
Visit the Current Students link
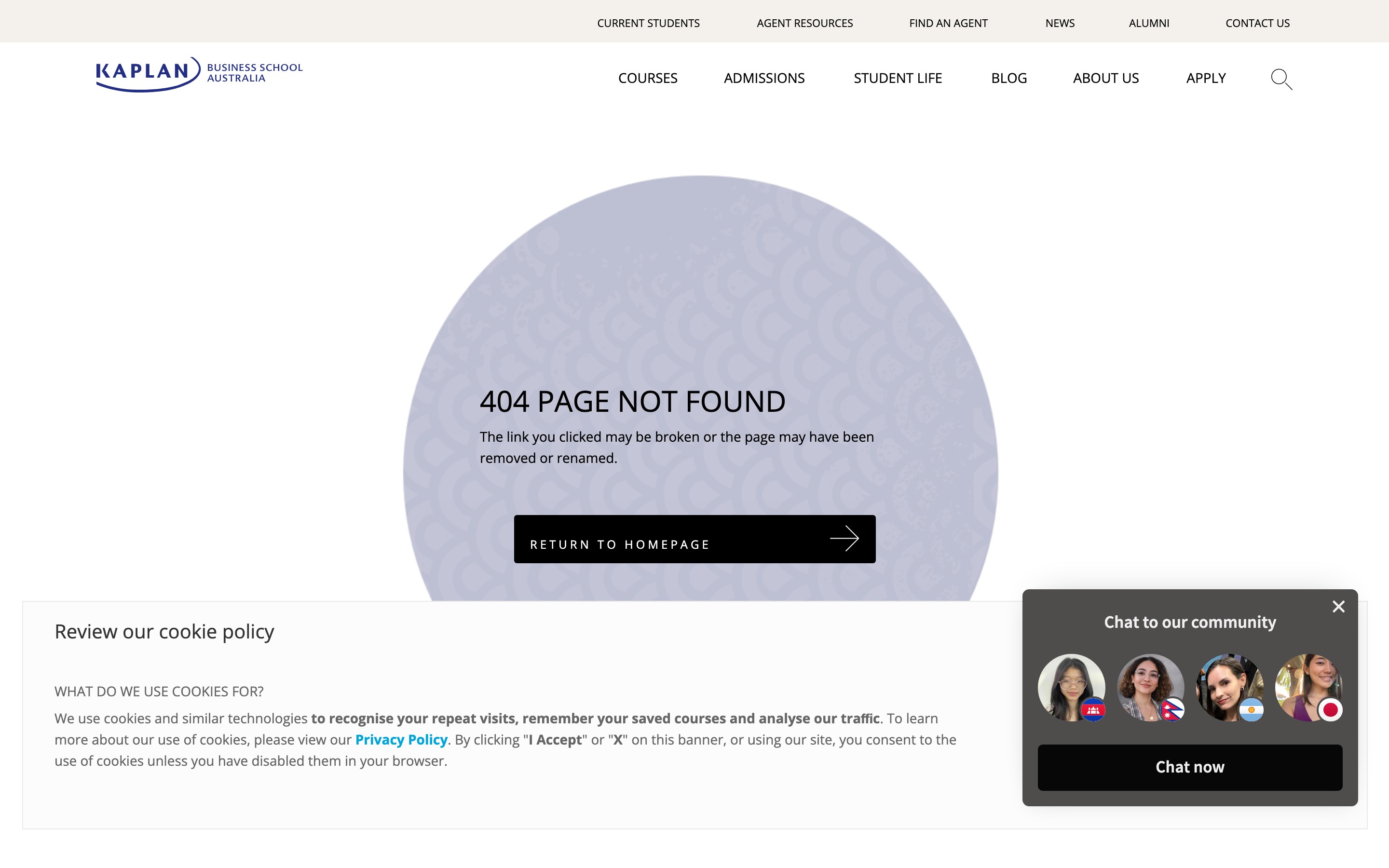pyautogui.click(x=648, y=23)
